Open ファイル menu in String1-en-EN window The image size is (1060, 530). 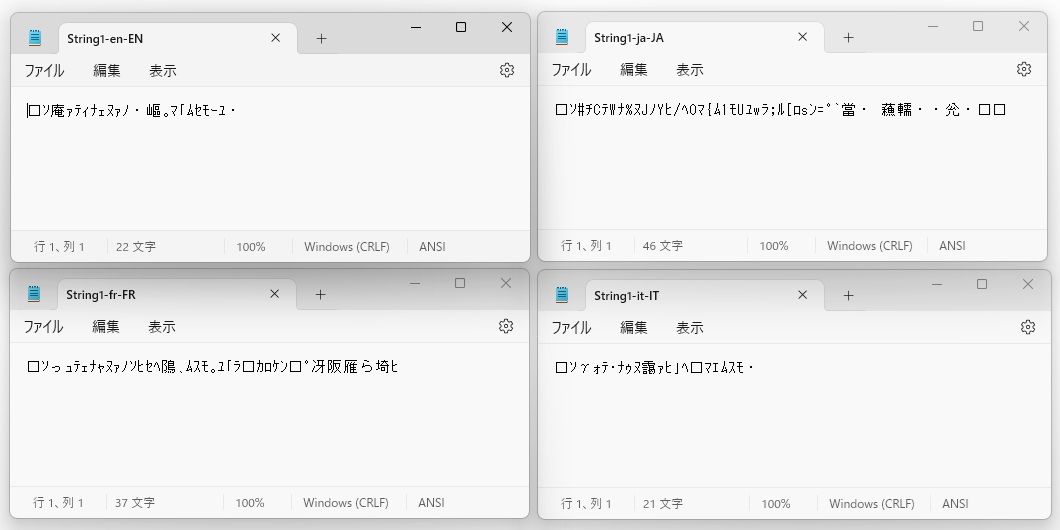[x=44, y=70]
